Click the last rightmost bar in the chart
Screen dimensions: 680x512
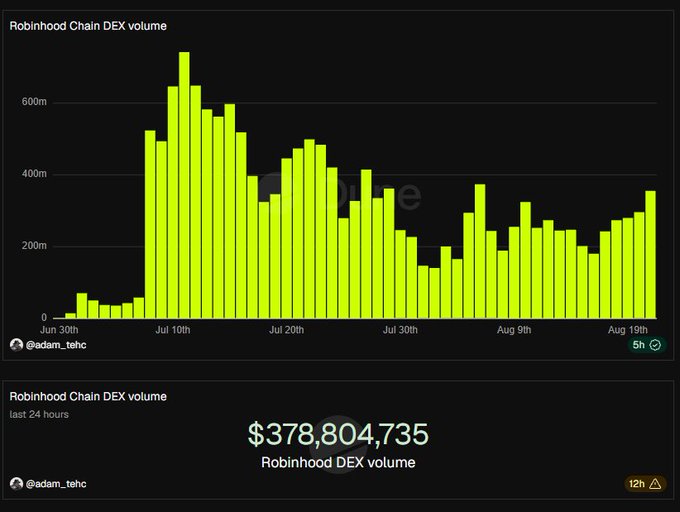tap(651, 254)
